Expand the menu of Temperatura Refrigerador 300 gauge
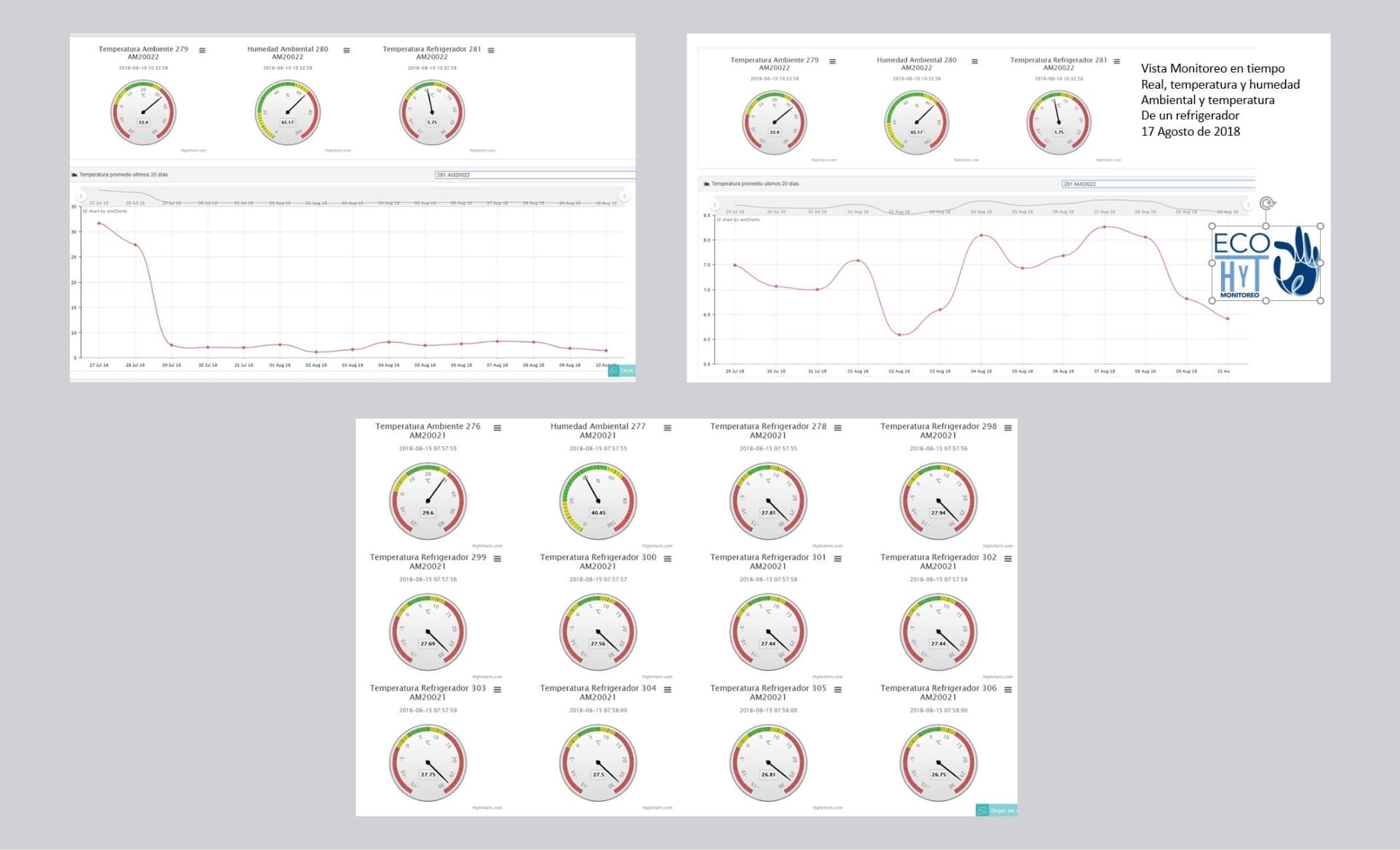 [x=666, y=558]
